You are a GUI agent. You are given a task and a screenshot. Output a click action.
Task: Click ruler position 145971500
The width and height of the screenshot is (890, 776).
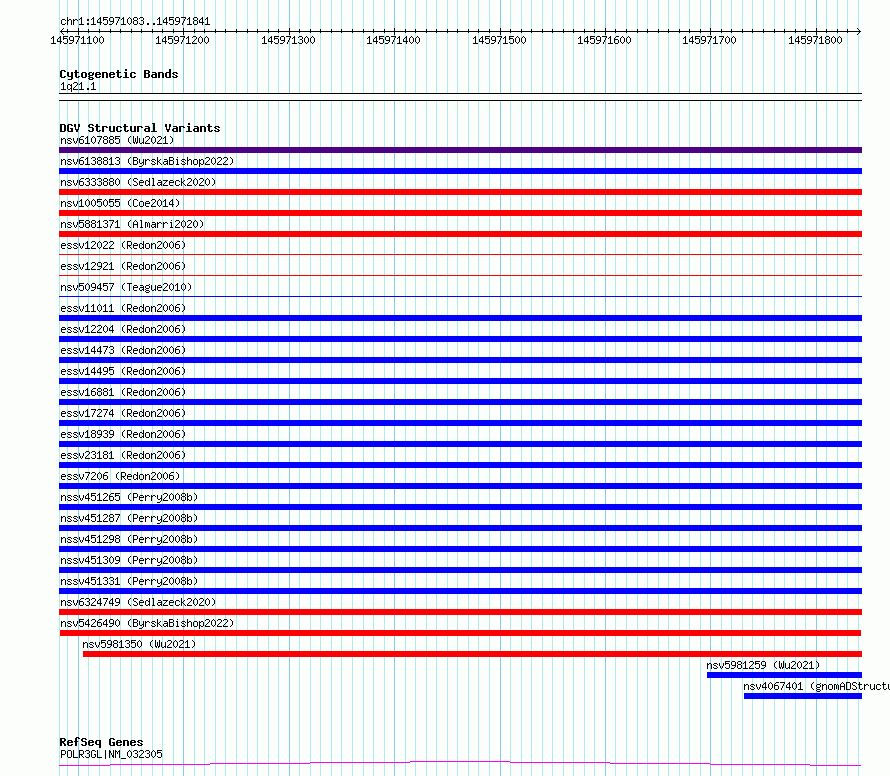tap(499, 40)
